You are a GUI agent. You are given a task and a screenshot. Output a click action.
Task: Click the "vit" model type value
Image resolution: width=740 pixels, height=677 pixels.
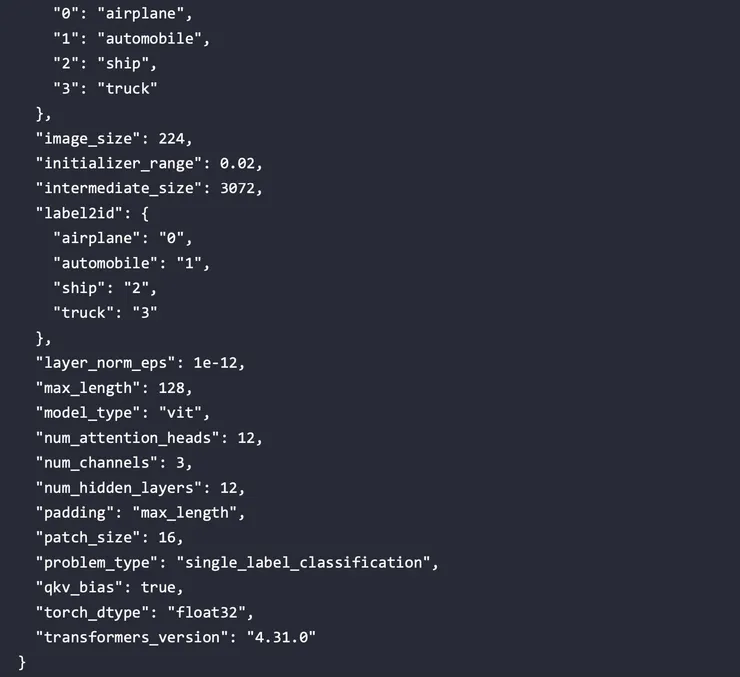tap(190, 412)
